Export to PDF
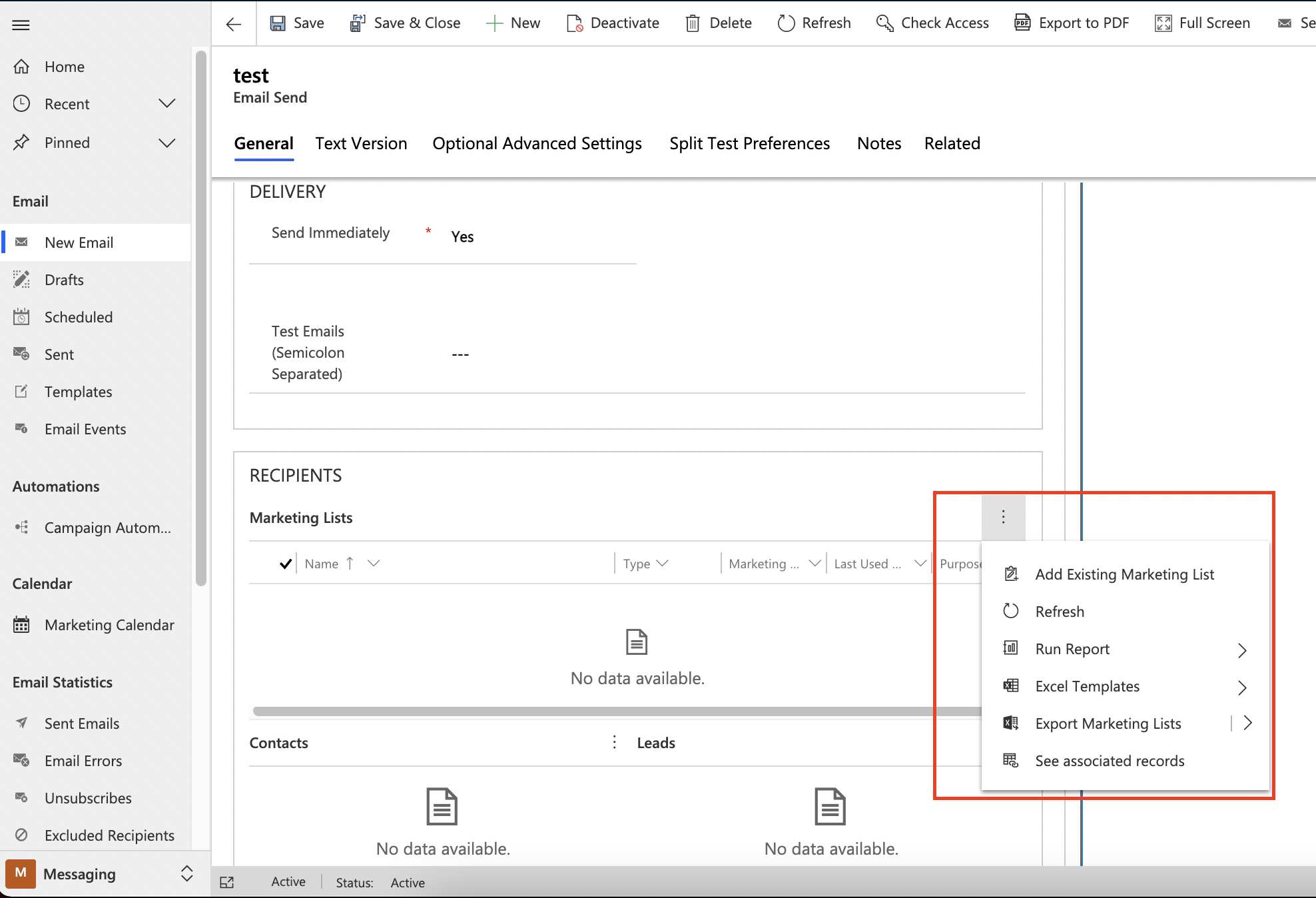The height and width of the screenshot is (898, 1316). tap(1072, 23)
